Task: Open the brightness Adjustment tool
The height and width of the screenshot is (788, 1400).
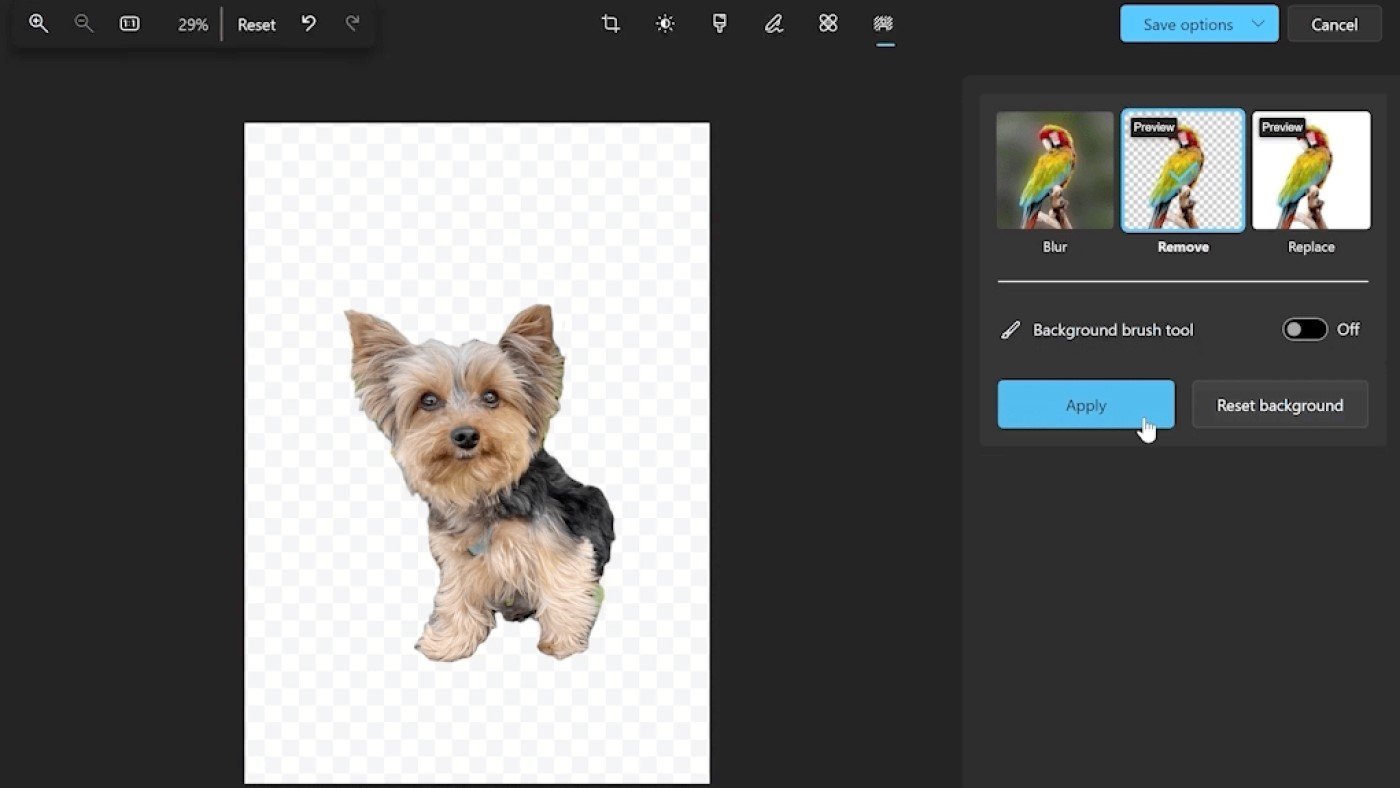Action: (x=665, y=24)
